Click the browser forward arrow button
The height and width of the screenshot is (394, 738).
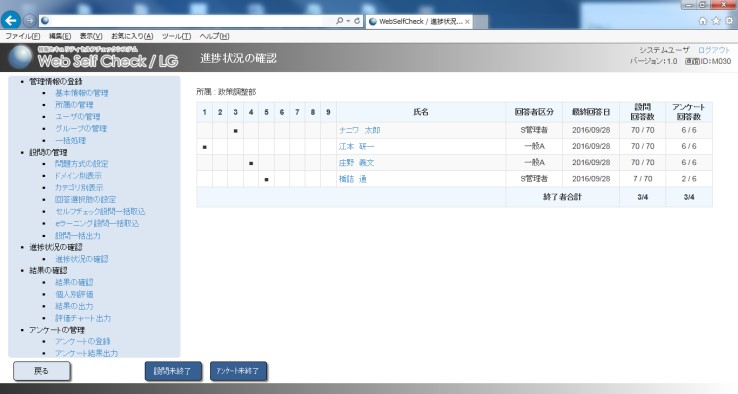[x=29, y=20]
